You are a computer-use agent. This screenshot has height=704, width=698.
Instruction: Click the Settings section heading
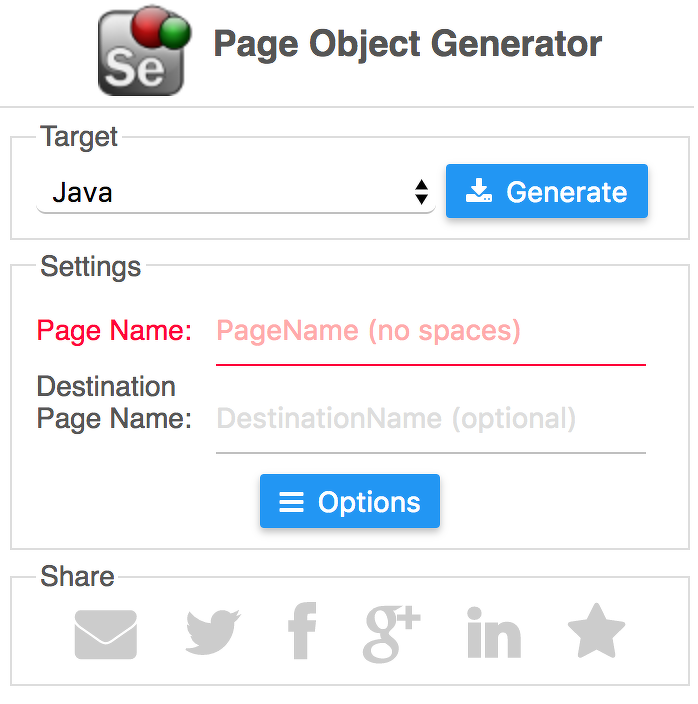point(91,267)
